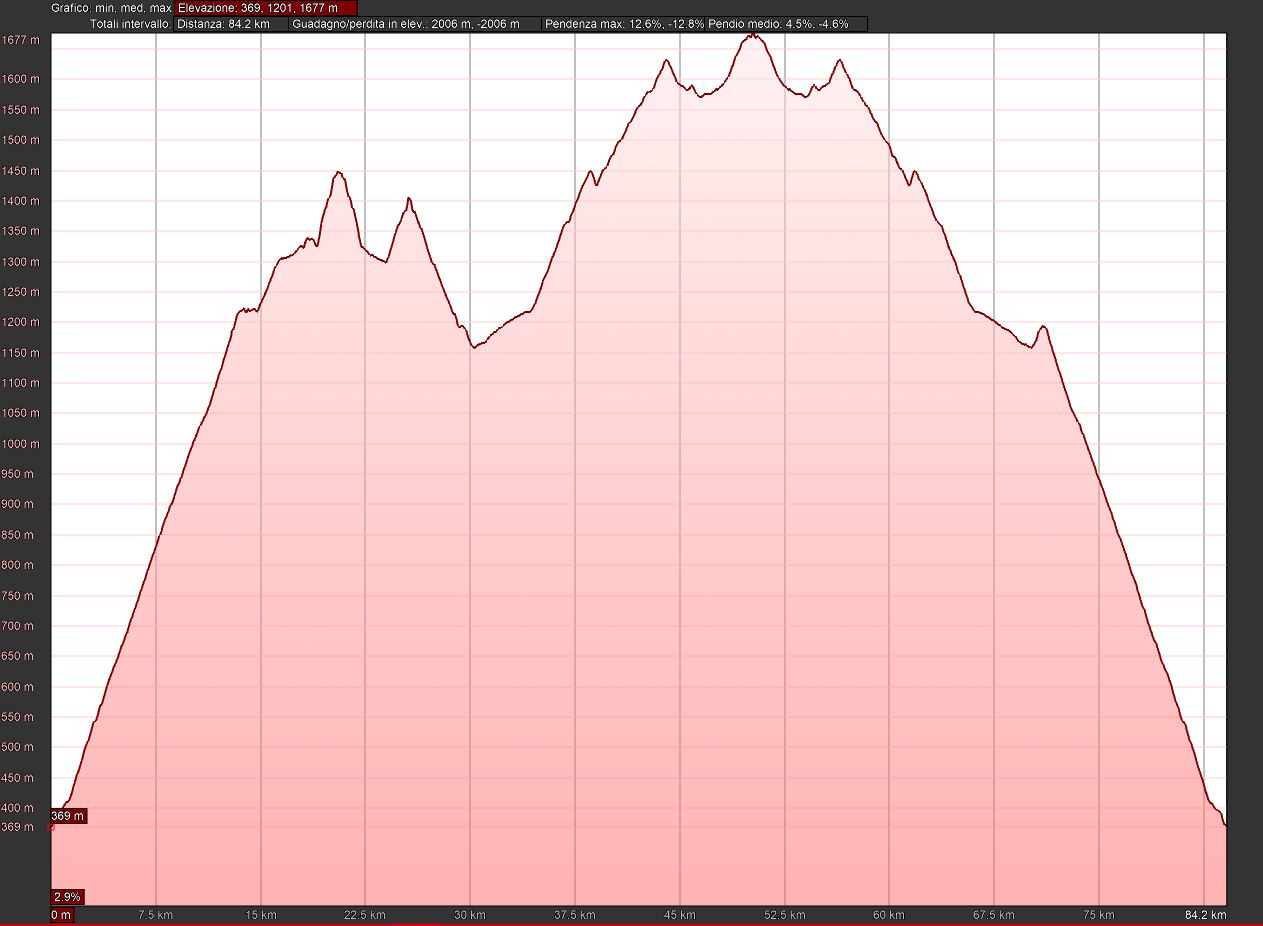1263x926 pixels.
Task: Click the 369 m minimum axis label
Action: 18,827
